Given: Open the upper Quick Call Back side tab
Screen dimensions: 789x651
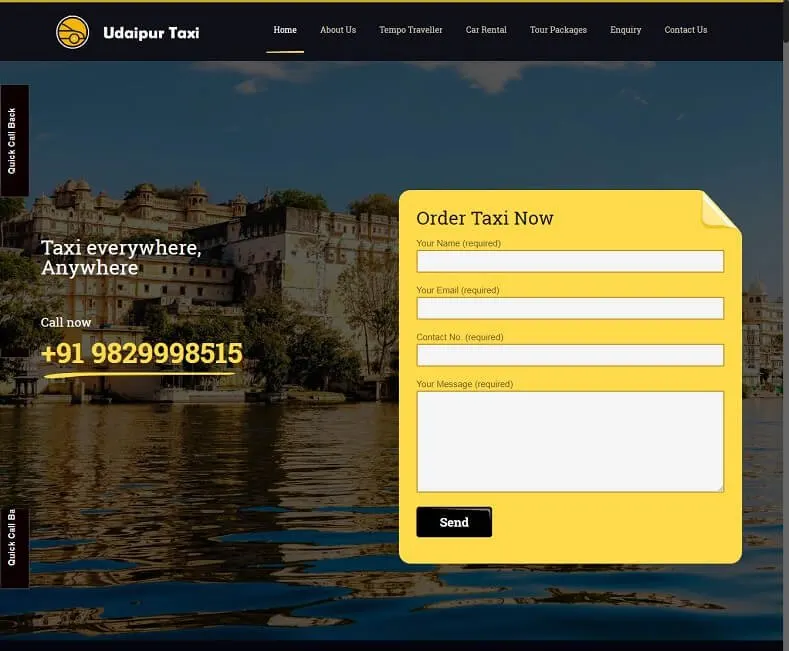Looking at the screenshot, I should click(14, 140).
